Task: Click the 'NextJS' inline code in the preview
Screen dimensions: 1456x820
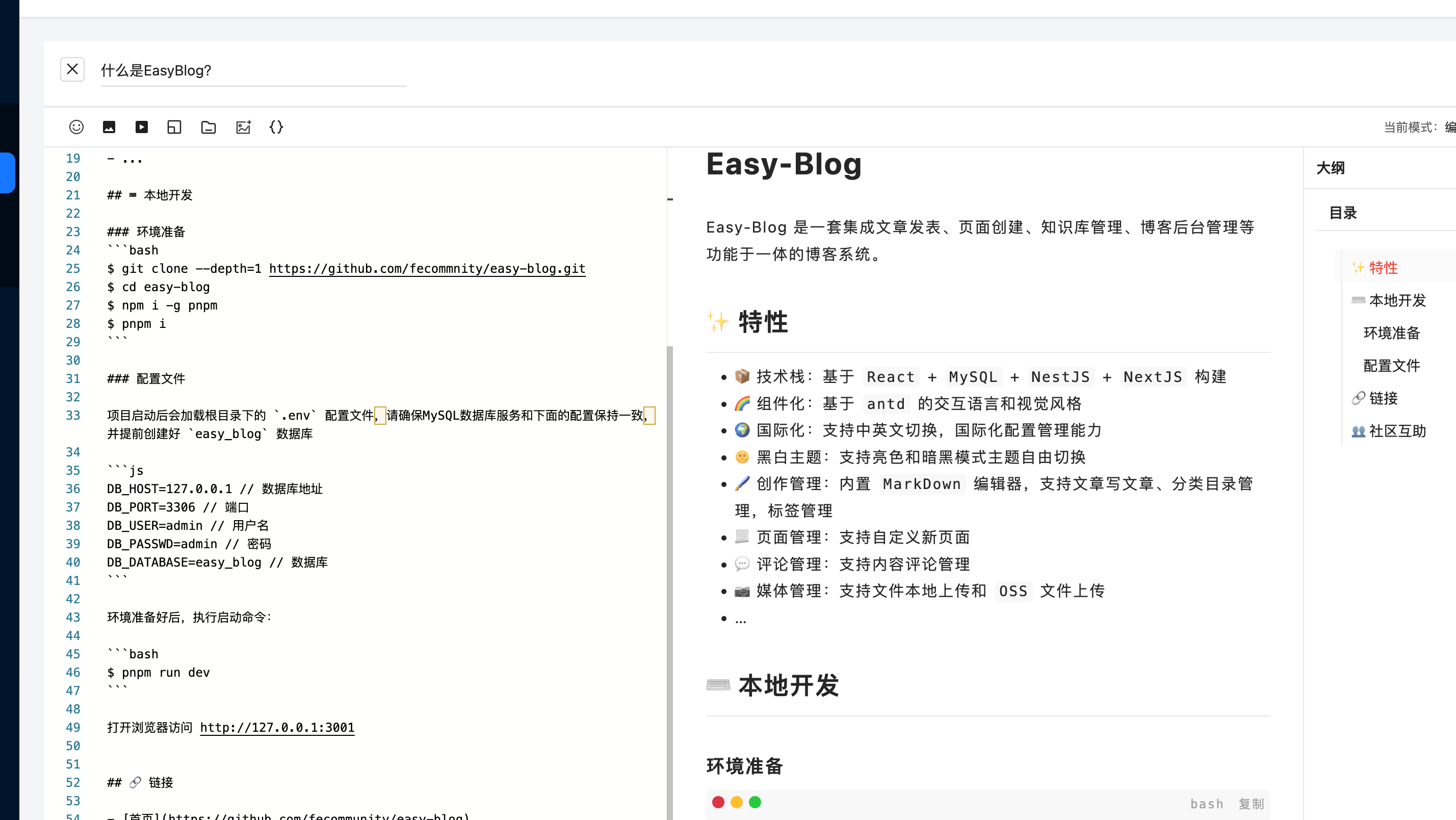Action: click(1153, 377)
